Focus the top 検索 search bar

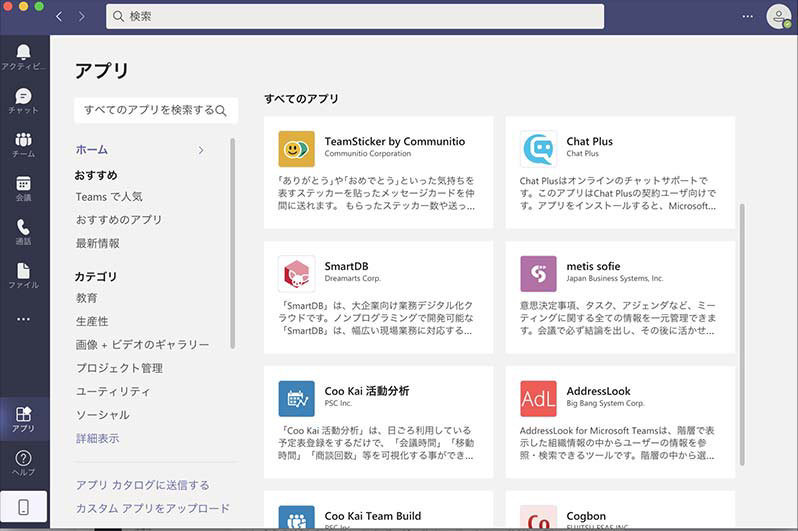[355, 16]
